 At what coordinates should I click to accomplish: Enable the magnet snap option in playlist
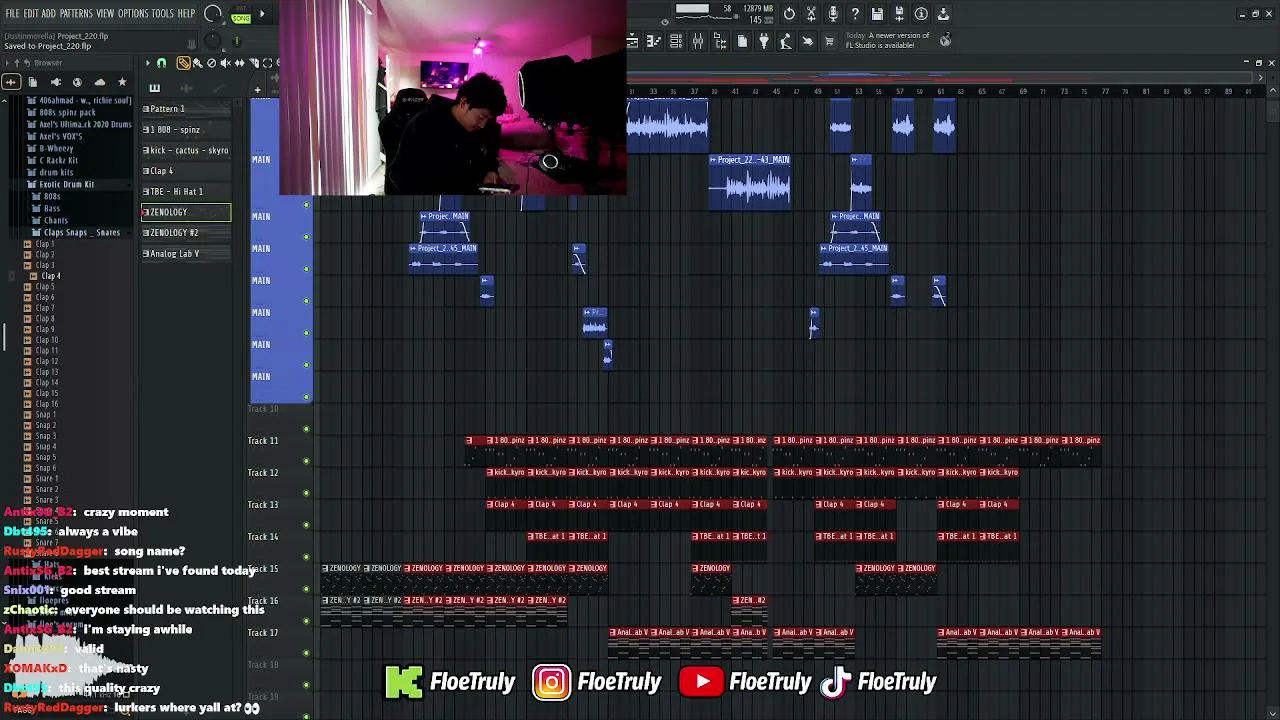(161, 63)
